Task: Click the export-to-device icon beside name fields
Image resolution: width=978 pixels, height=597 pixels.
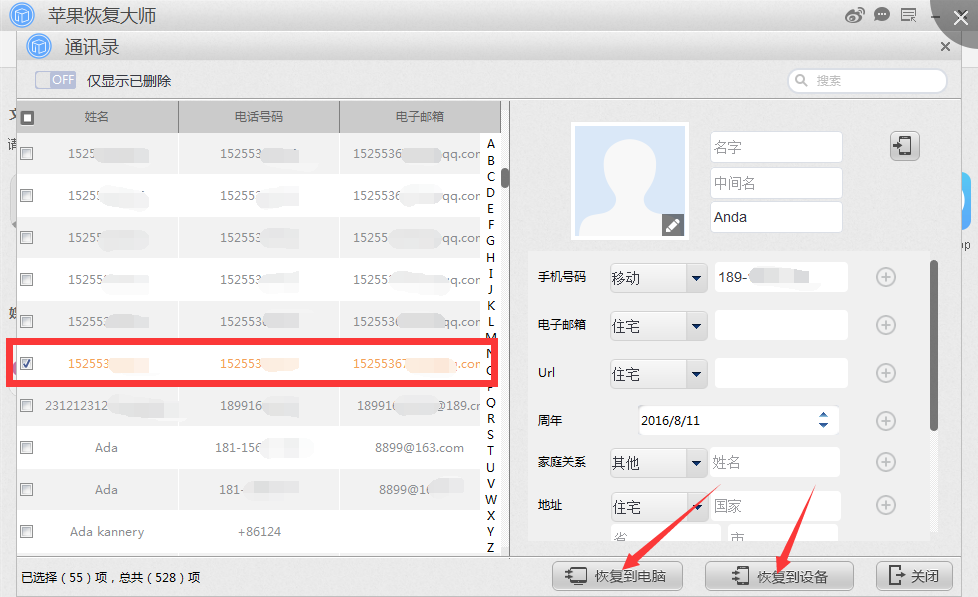Action: [904, 146]
